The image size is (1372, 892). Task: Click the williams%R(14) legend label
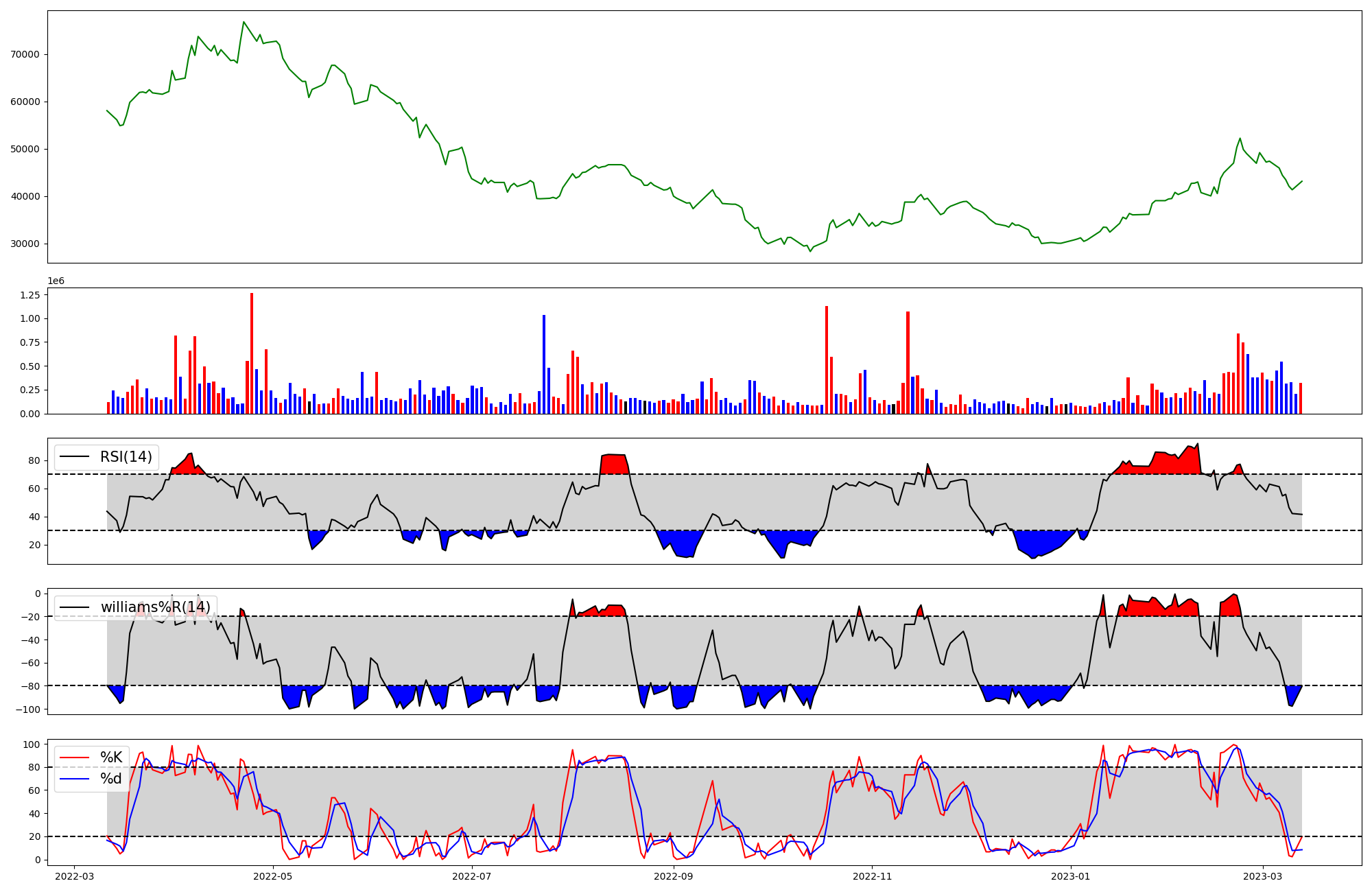pos(155,607)
